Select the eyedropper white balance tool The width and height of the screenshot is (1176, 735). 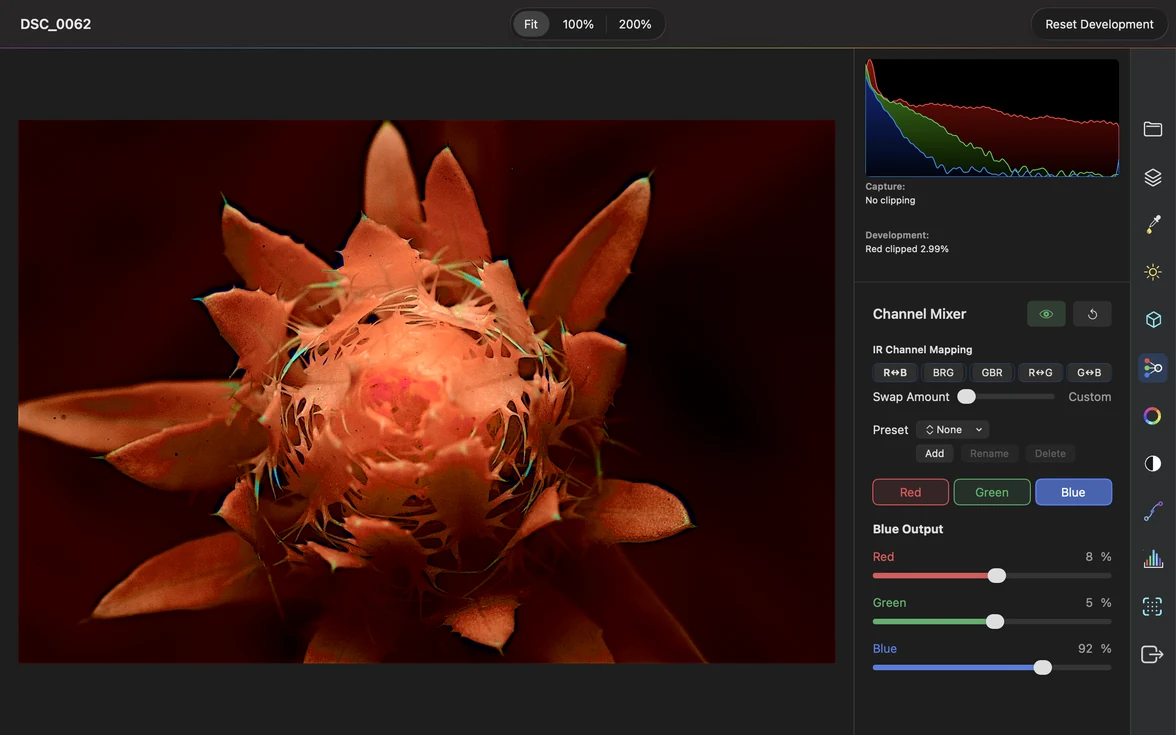click(1153, 224)
